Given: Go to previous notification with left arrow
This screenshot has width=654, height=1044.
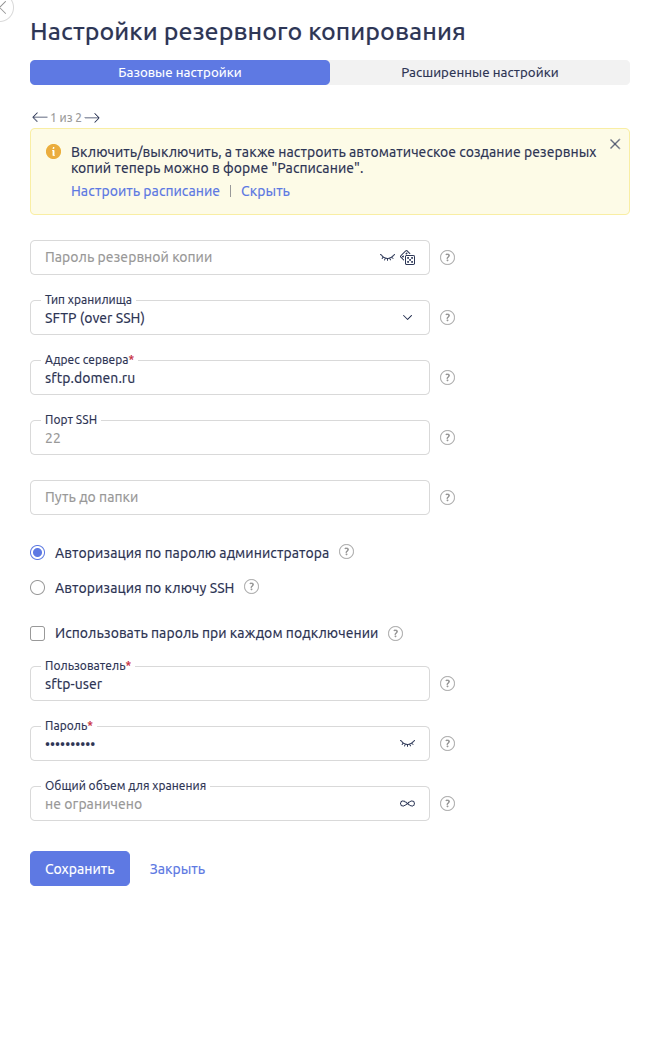Looking at the screenshot, I should pyautogui.click(x=39, y=117).
